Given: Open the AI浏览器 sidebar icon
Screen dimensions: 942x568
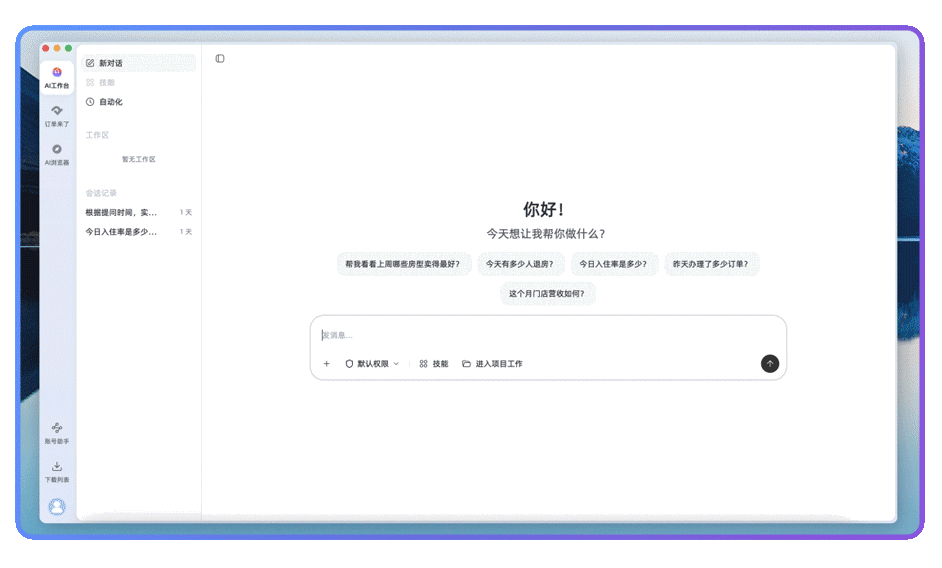Looking at the screenshot, I should tap(56, 154).
